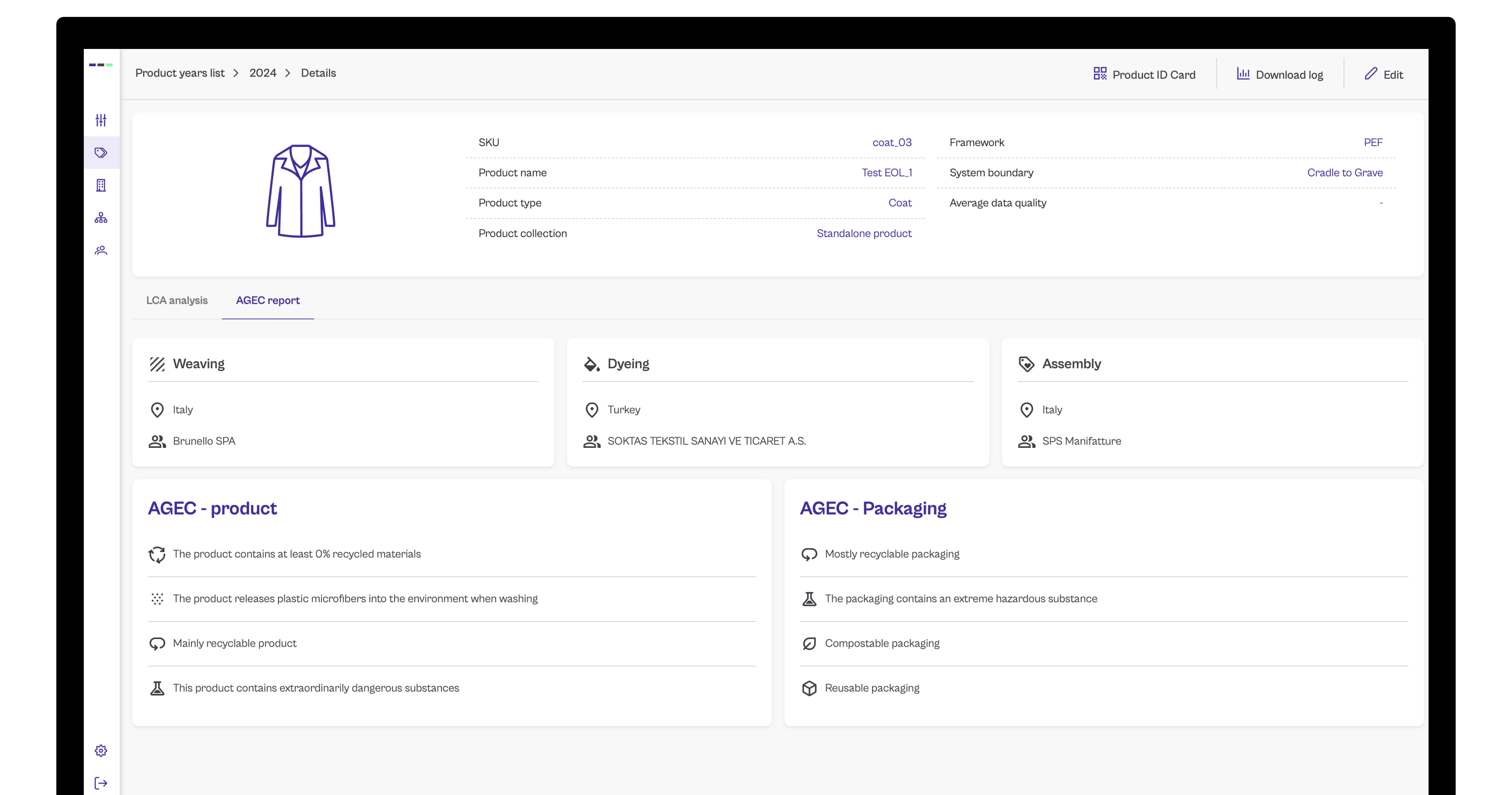Screen dimensions: 1512x795
Task: Click Compostable packaging text
Action: [x=882, y=643]
